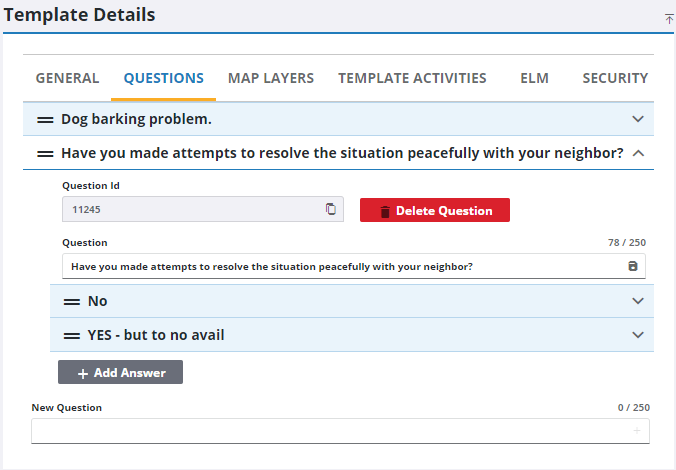Expand the Dog barking problem question
This screenshot has height=470, width=676.
coord(638,119)
